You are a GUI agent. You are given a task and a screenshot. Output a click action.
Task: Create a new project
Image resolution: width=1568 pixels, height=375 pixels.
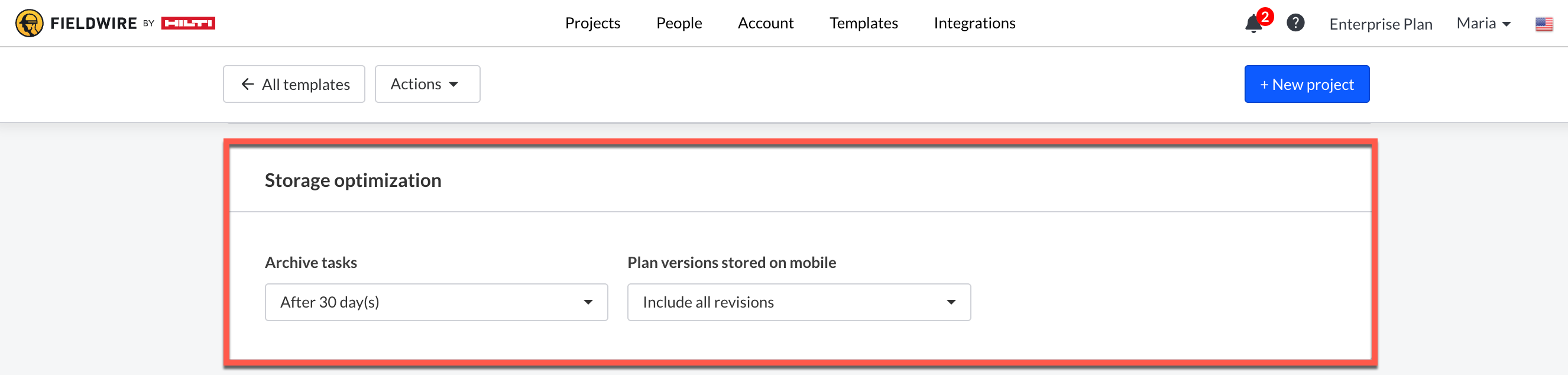[x=1306, y=84]
